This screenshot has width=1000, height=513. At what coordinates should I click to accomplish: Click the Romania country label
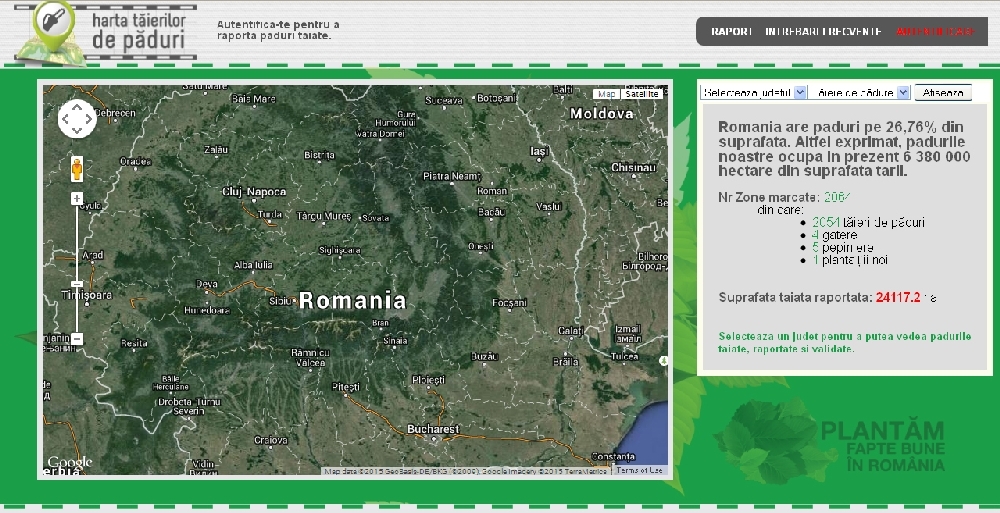352,301
